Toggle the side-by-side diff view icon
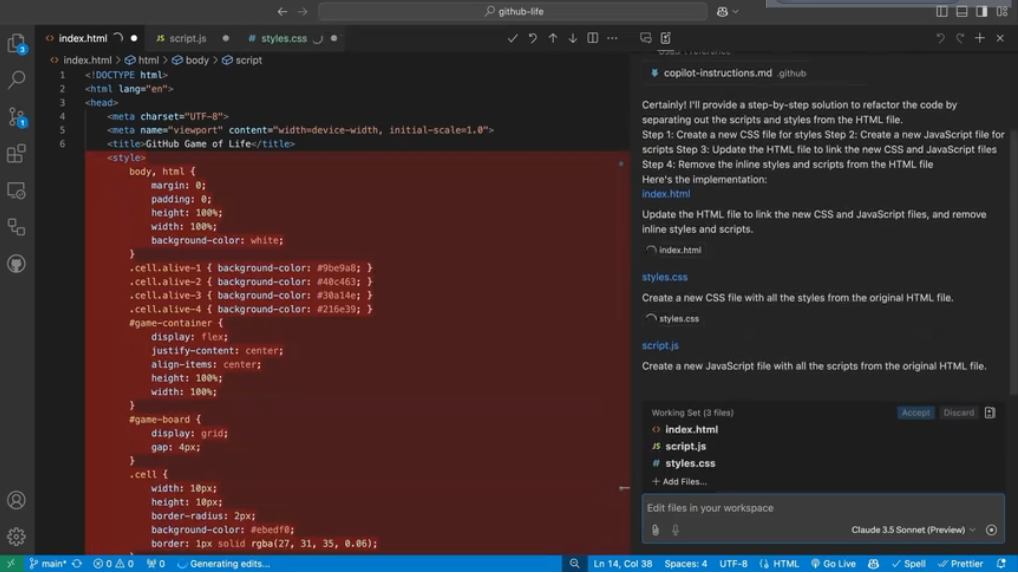The height and width of the screenshot is (573, 1018). point(593,38)
